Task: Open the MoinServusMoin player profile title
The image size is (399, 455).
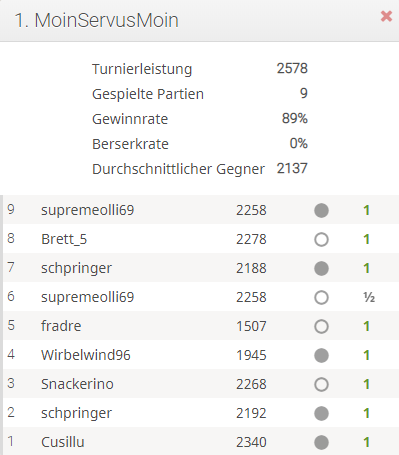Action: pyautogui.click(x=97, y=20)
